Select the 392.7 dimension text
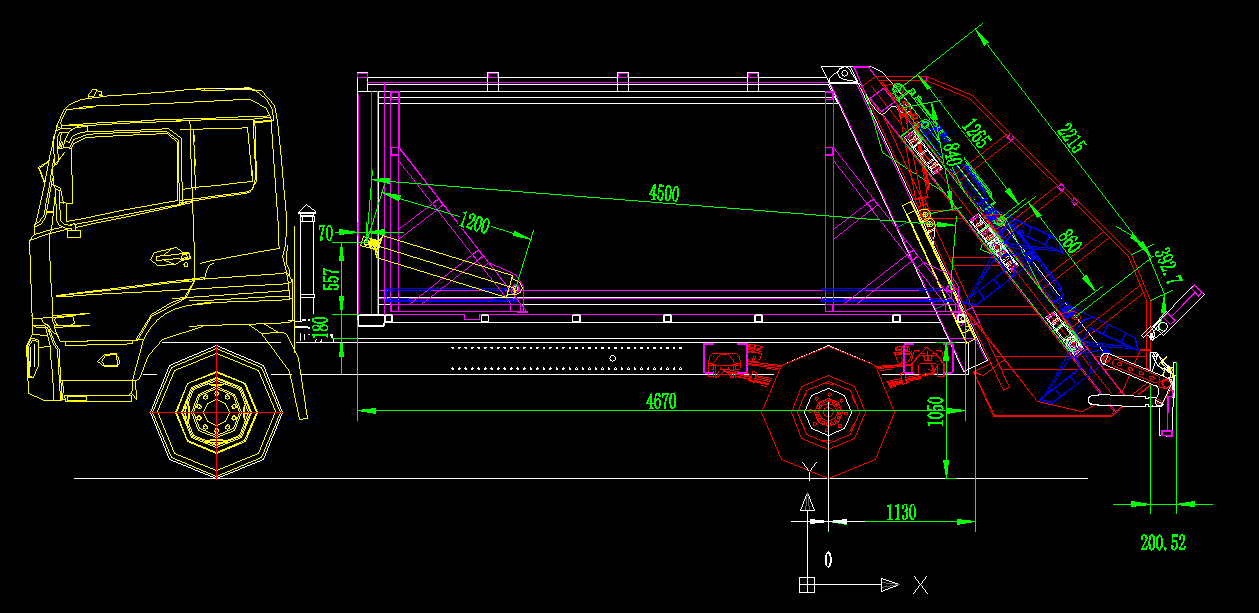 click(x=1167, y=266)
